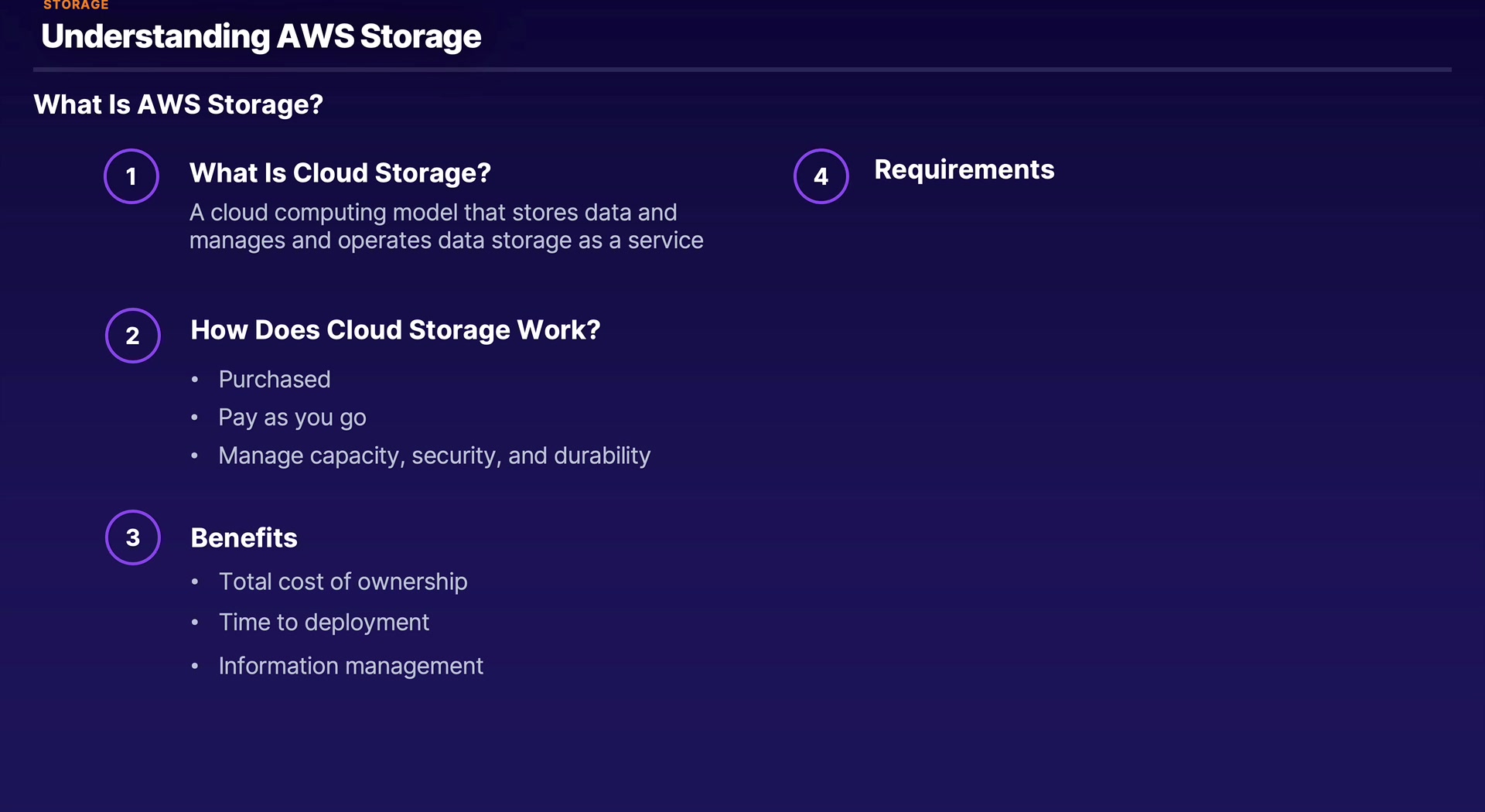This screenshot has width=1485, height=812.
Task: Click the horizontal divider line under title
Action: point(742,70)
